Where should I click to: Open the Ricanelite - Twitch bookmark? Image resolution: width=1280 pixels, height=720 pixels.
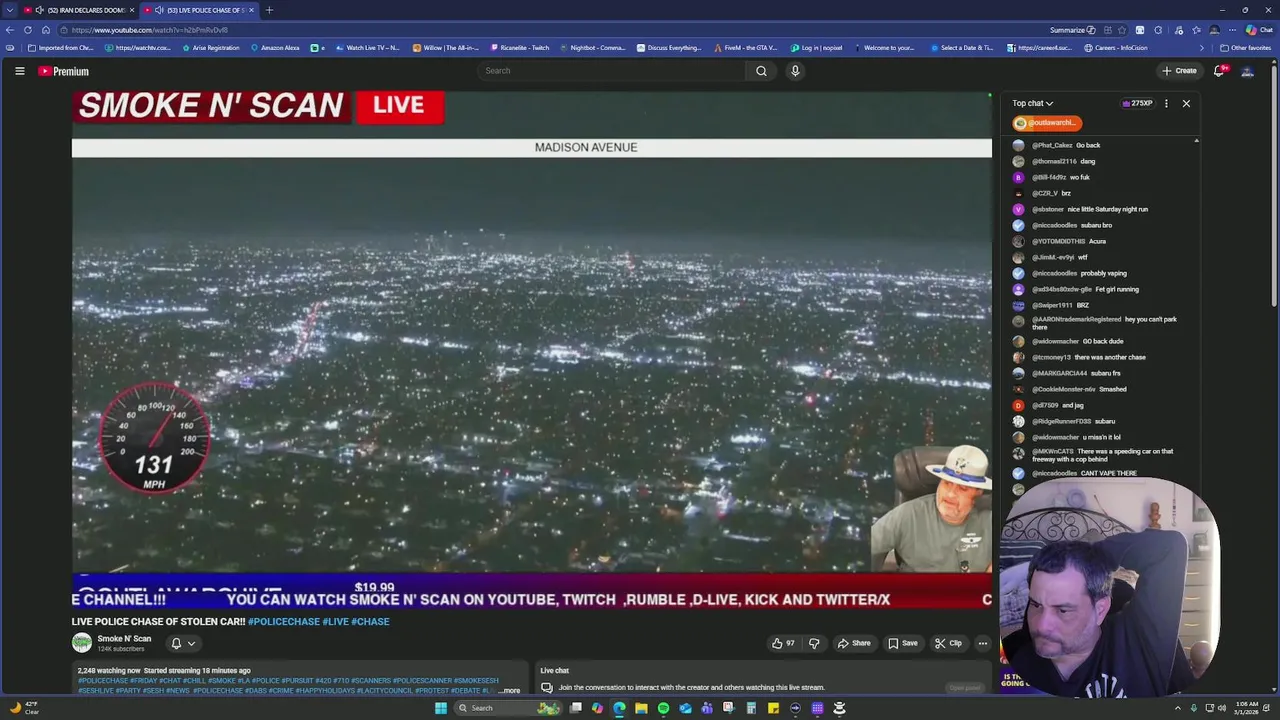520,48
